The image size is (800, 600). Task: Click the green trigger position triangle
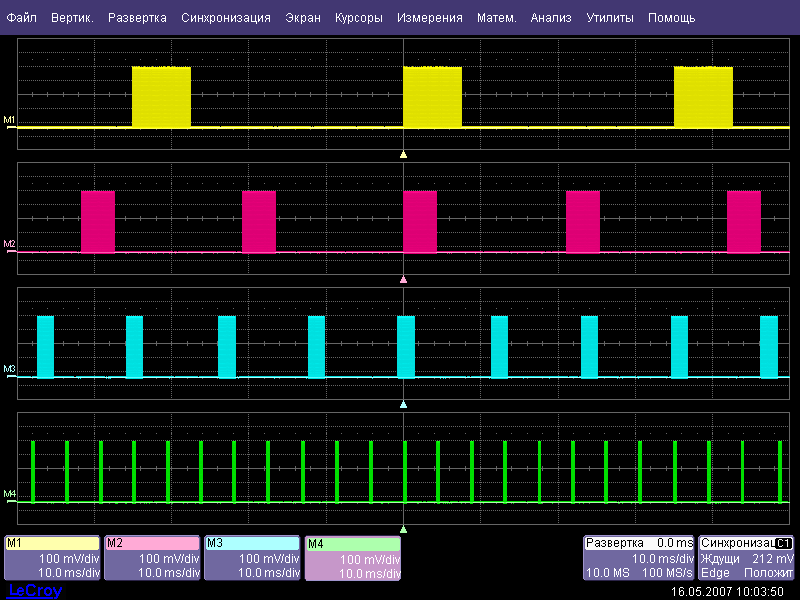point(403,528)
